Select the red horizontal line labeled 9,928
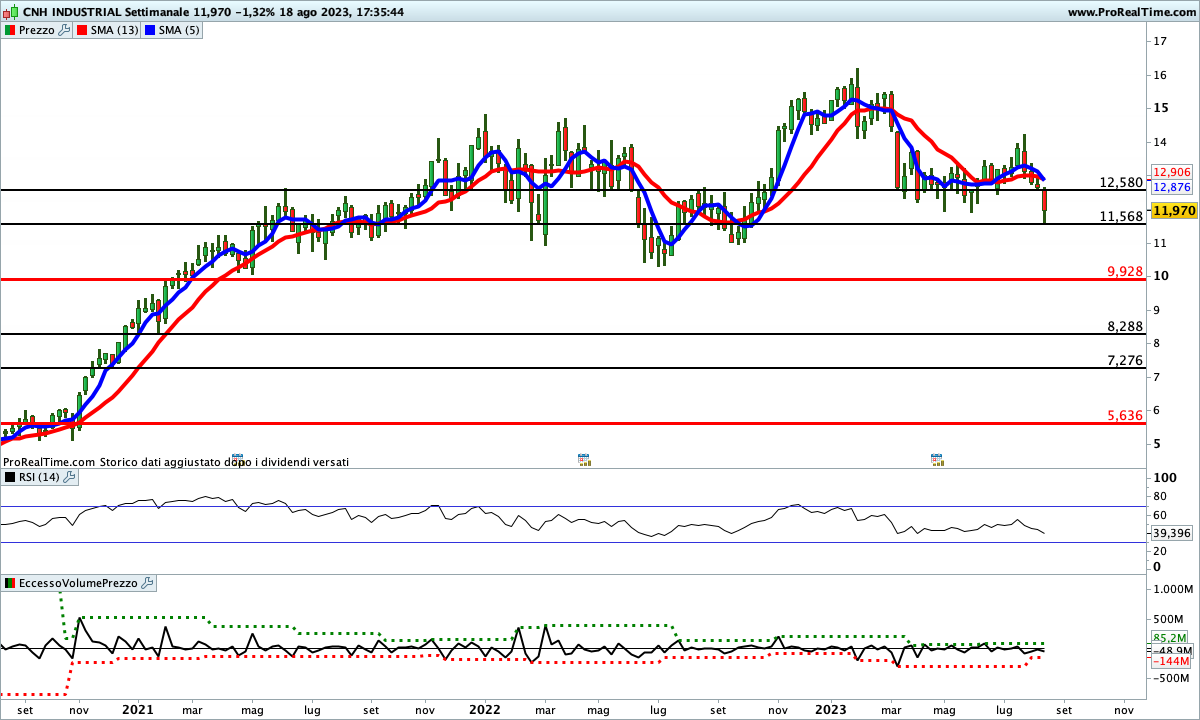 [x=571, y=279]
